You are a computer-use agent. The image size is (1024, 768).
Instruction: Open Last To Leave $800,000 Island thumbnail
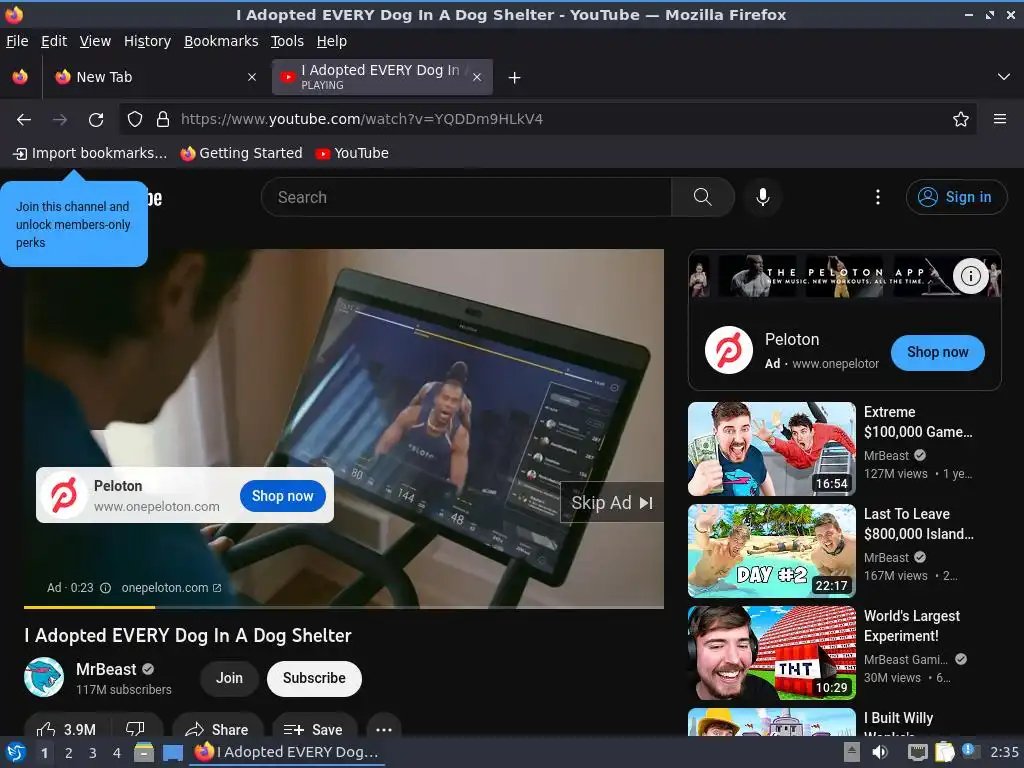click(x=771, y=551)
